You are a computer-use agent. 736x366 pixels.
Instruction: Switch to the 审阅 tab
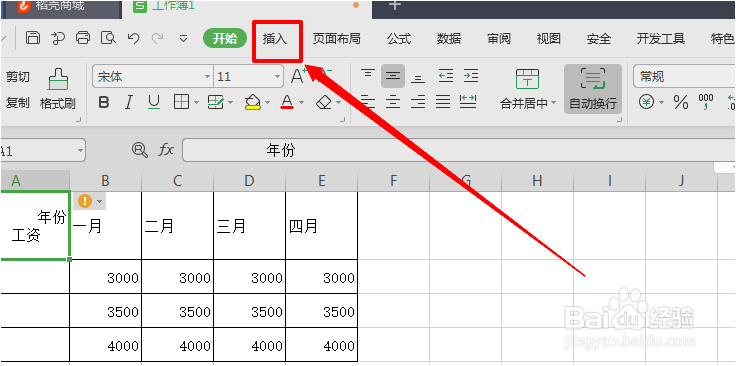click(498, 38)
